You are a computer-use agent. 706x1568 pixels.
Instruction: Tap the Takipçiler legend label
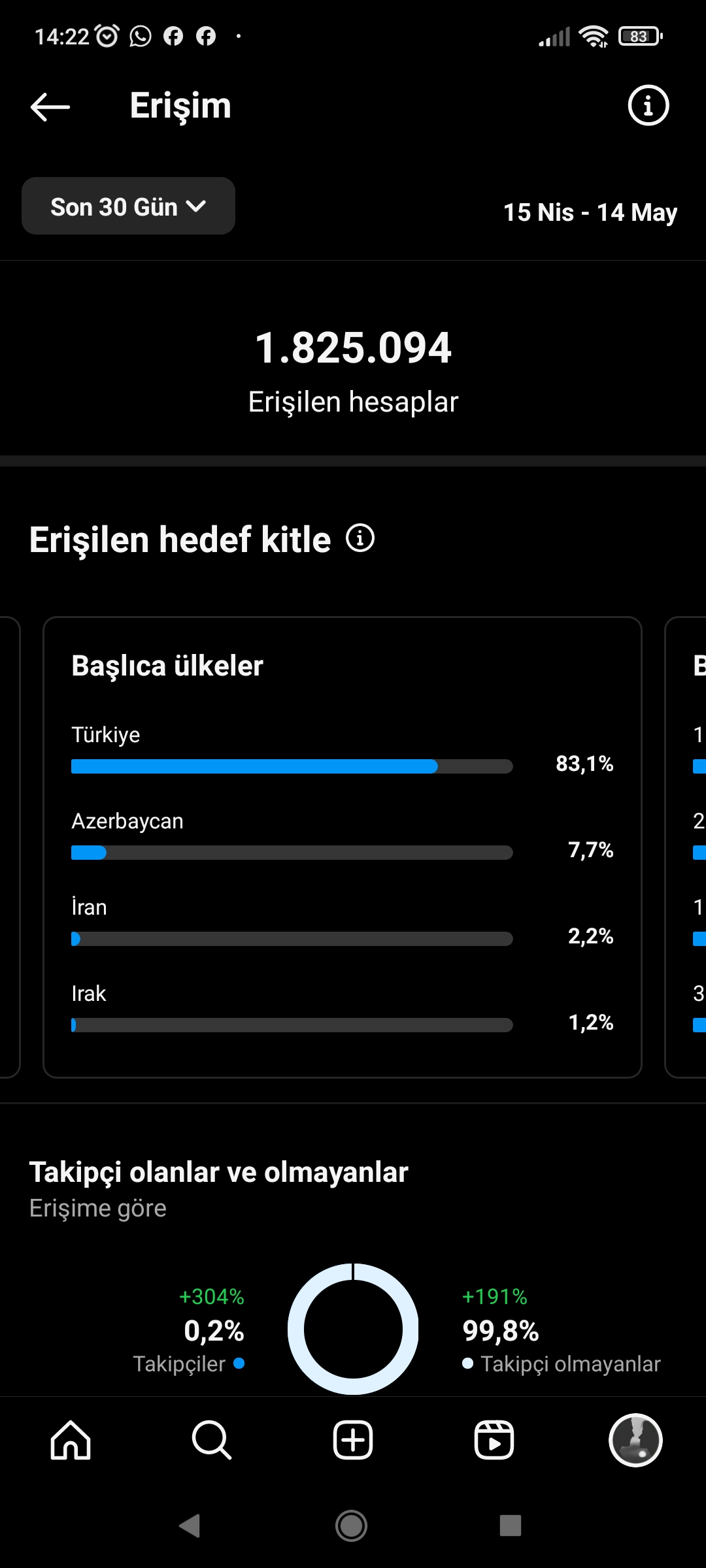(179, 1364)
